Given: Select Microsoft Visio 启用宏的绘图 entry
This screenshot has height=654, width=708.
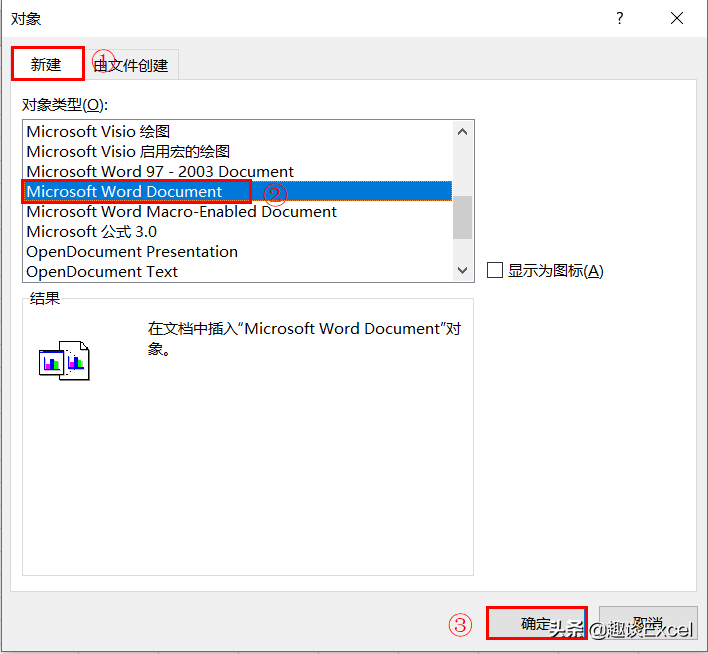Looking at the screenshot, I should tap(238, 152).
